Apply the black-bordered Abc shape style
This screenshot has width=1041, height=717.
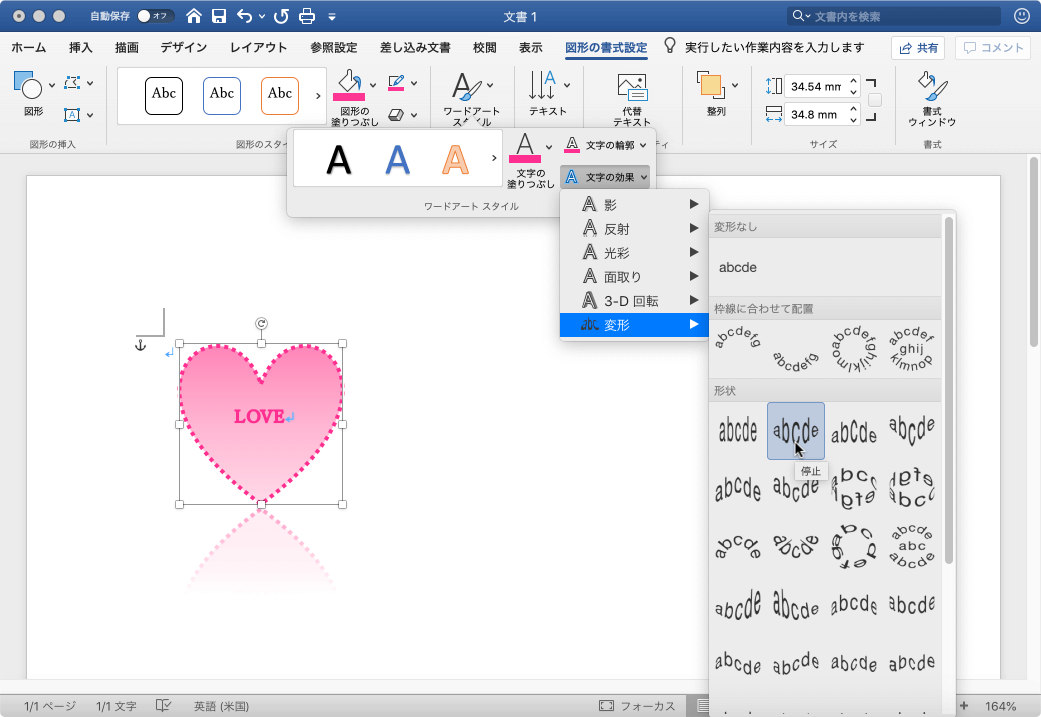click(x=164, y=96)
